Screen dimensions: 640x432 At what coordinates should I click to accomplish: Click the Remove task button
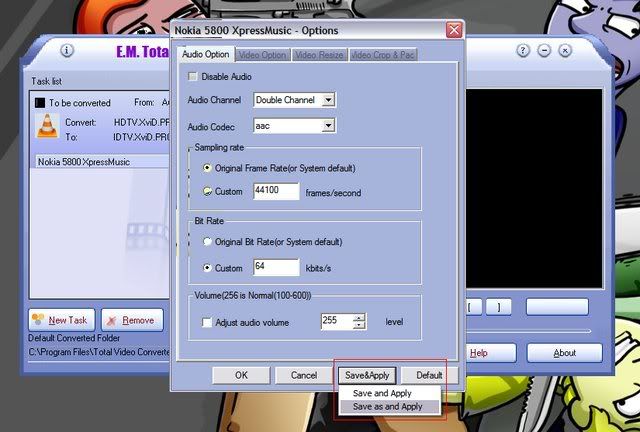point(129,320)
